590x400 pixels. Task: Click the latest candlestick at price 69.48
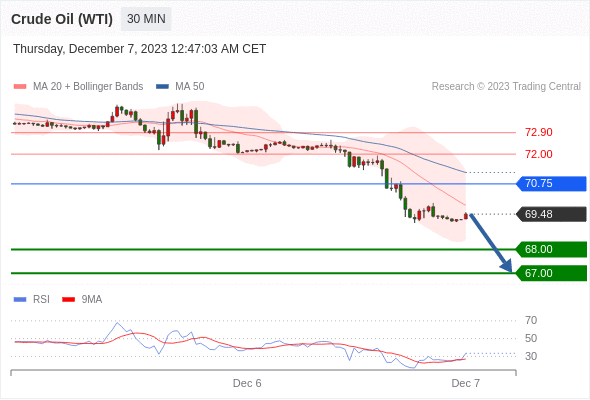point(466,216)
